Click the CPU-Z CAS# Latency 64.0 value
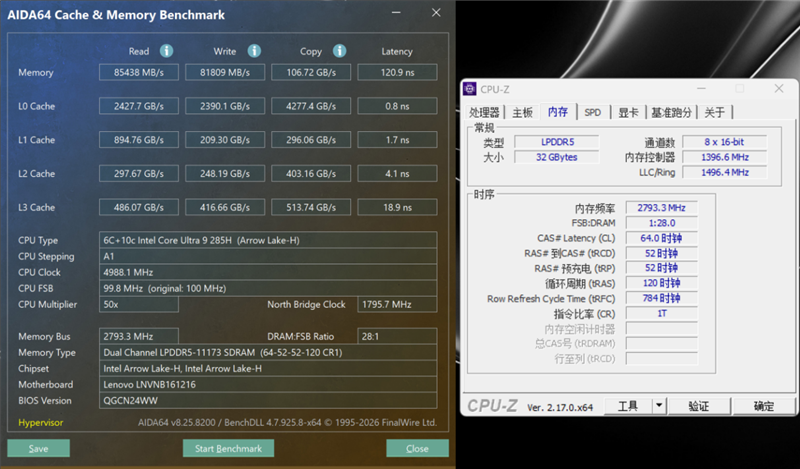The width and height of the screenshot is (800, 469). [661, 238]
